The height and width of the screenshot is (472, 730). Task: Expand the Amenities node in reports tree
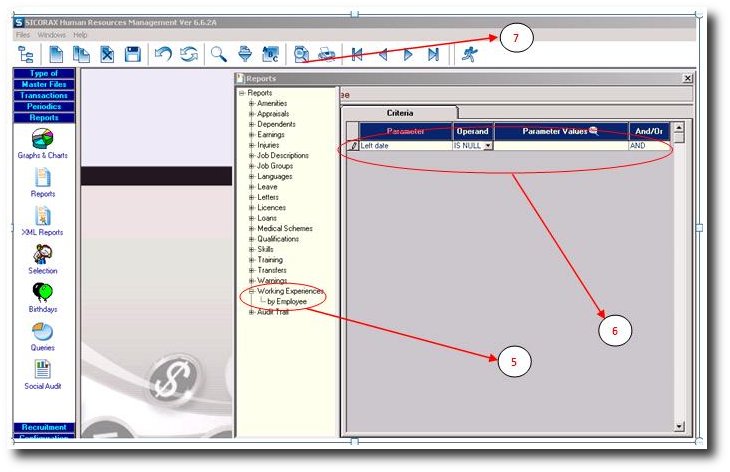(252, 103)
